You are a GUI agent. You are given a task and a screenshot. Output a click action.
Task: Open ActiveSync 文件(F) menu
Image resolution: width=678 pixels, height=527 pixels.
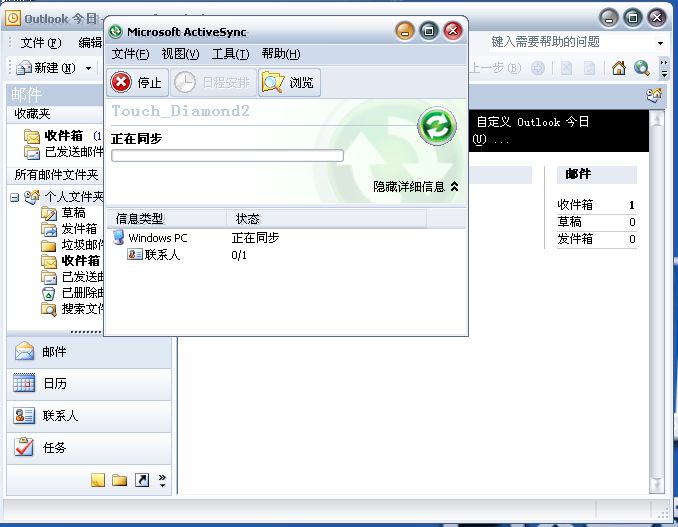130,54
